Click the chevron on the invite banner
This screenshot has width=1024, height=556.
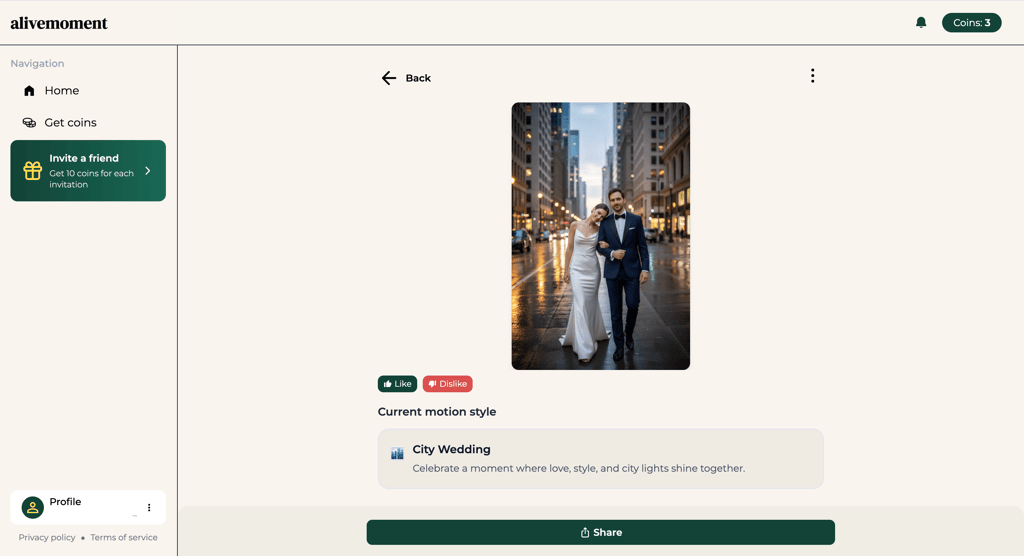click(x=148, y=171)
